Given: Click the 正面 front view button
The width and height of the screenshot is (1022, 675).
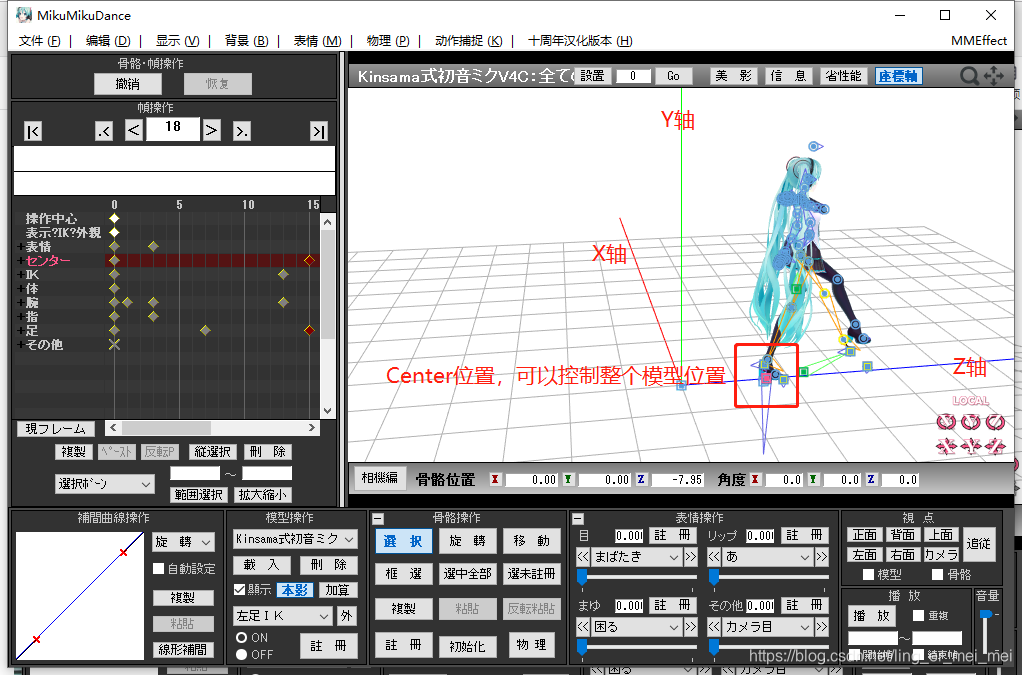Looking at the screenshot, I should click(x=865, y=535).
